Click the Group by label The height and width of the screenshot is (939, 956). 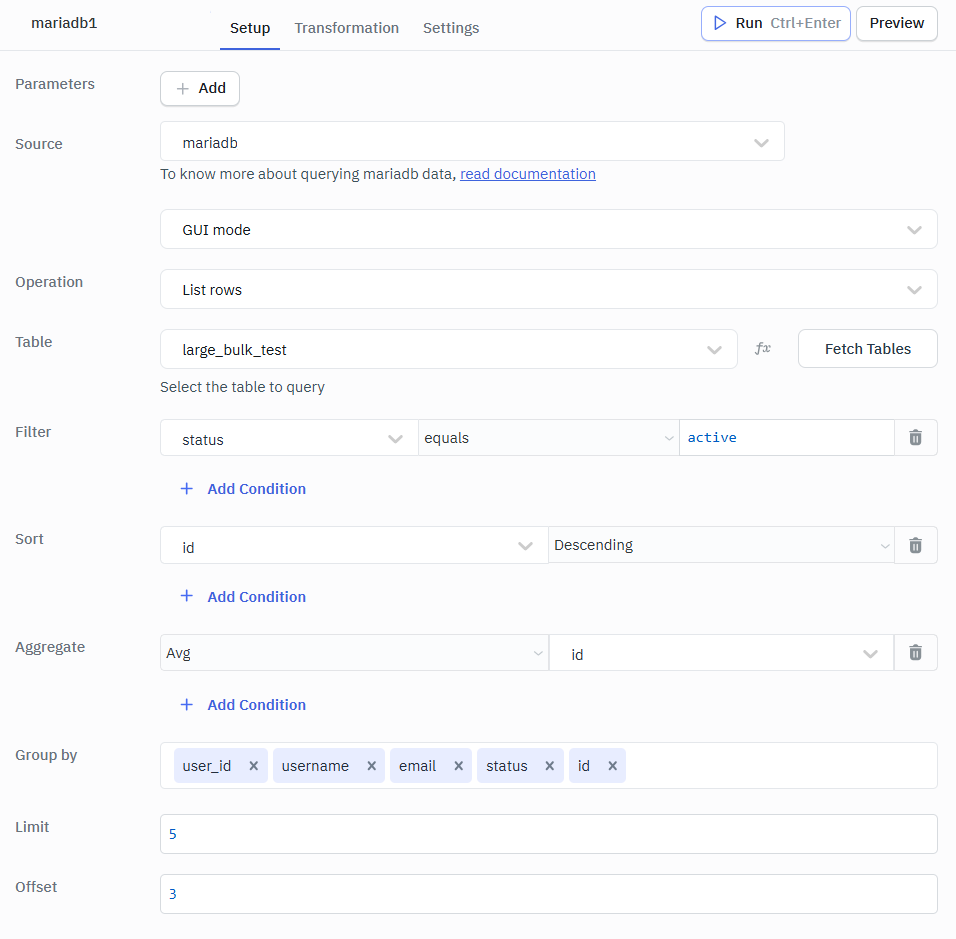point(46,755)
